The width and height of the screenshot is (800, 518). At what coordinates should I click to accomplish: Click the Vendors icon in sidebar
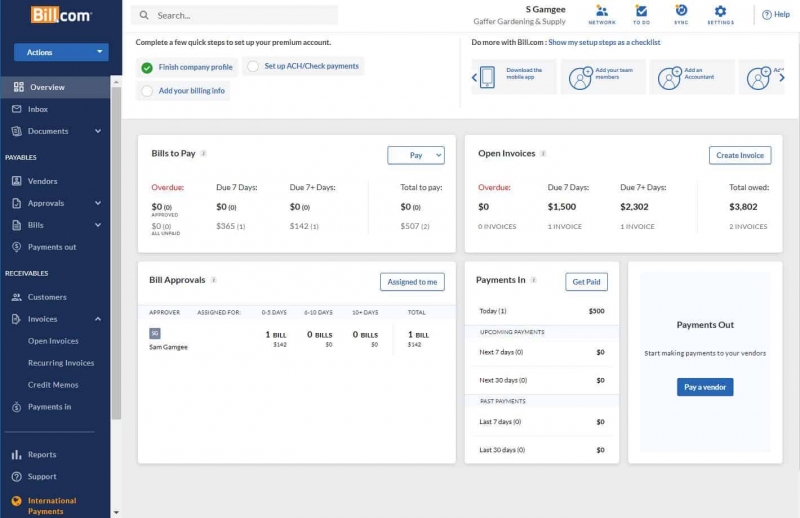17,181
